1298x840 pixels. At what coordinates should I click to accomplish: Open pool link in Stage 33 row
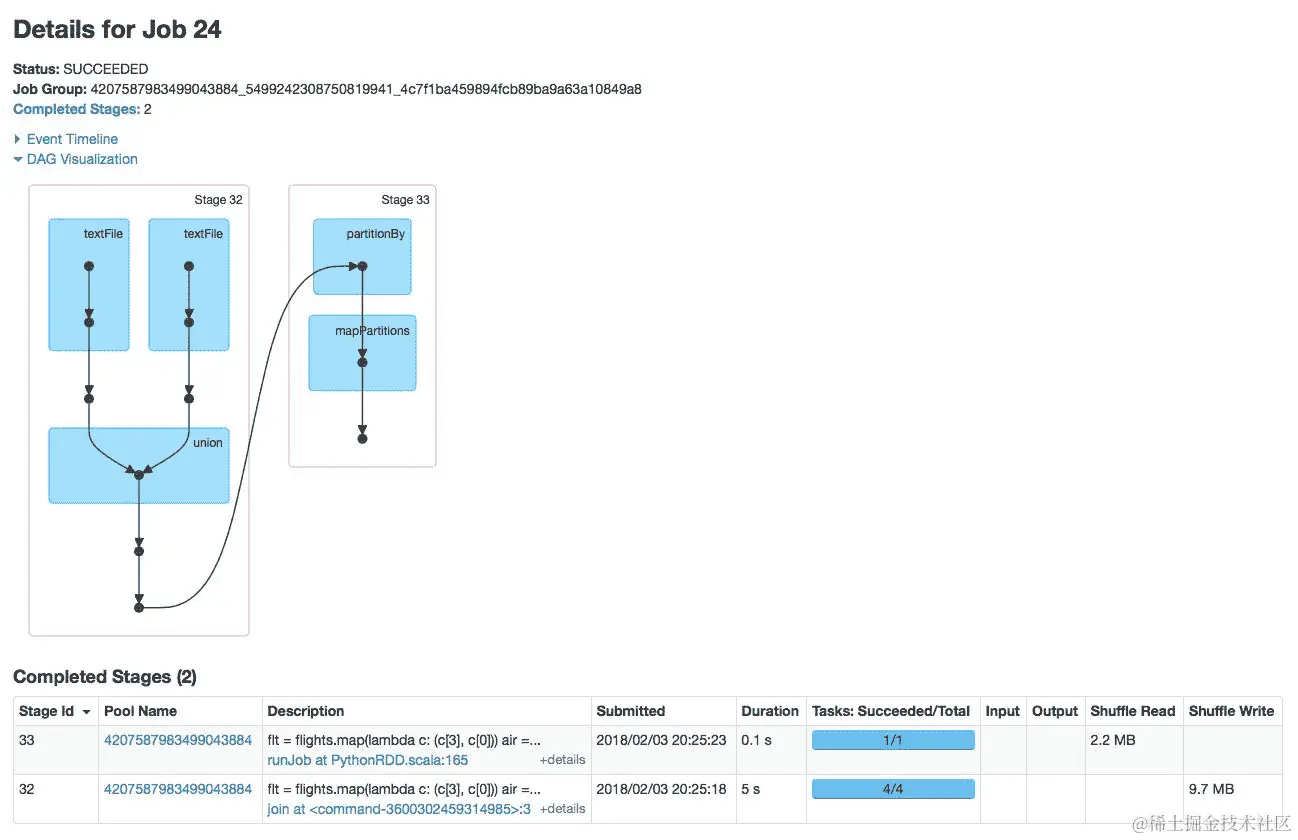(x=178, y=740)
